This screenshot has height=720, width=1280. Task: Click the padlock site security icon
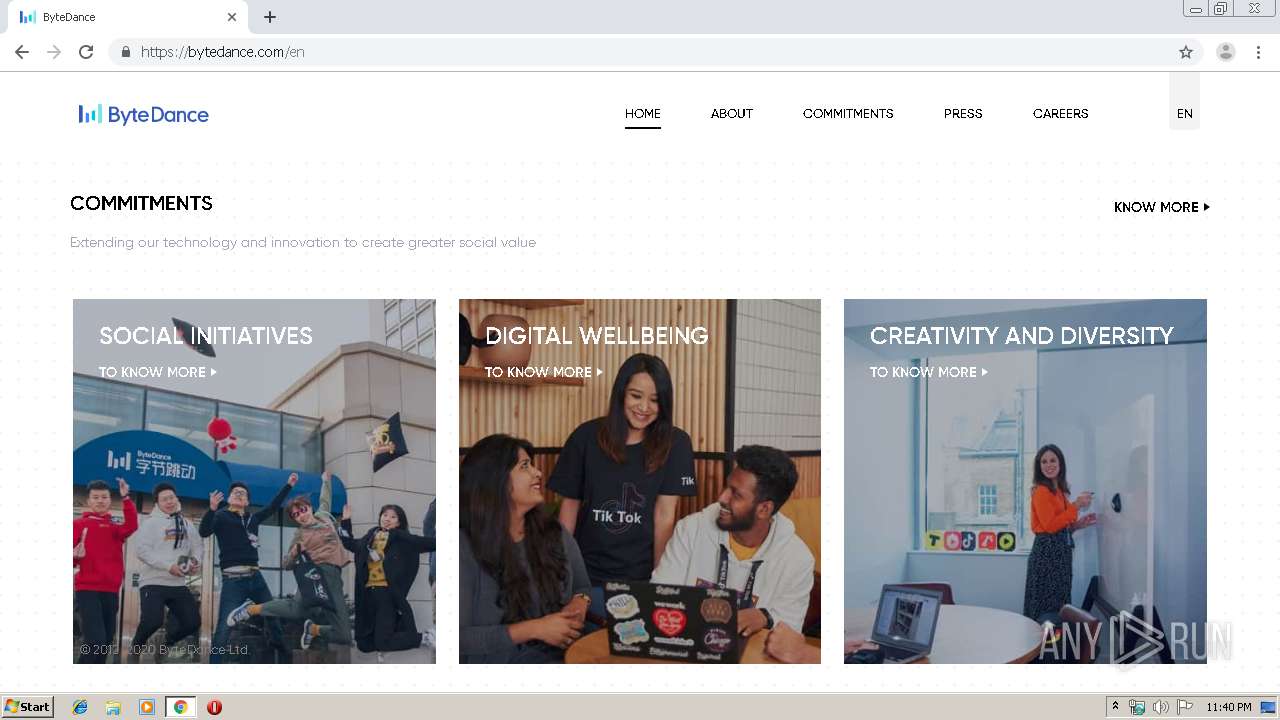click(125, 52)
